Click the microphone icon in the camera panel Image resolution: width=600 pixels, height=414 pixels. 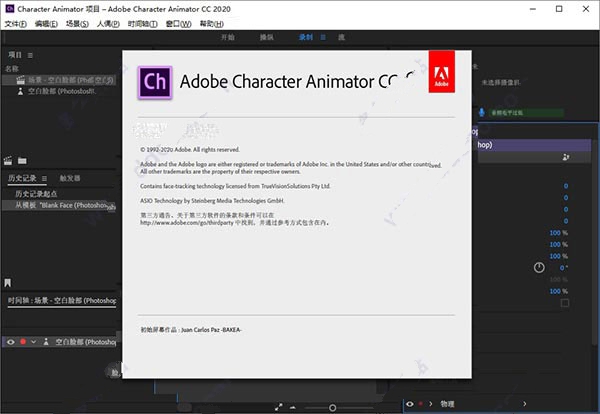(x=481, y=112)
